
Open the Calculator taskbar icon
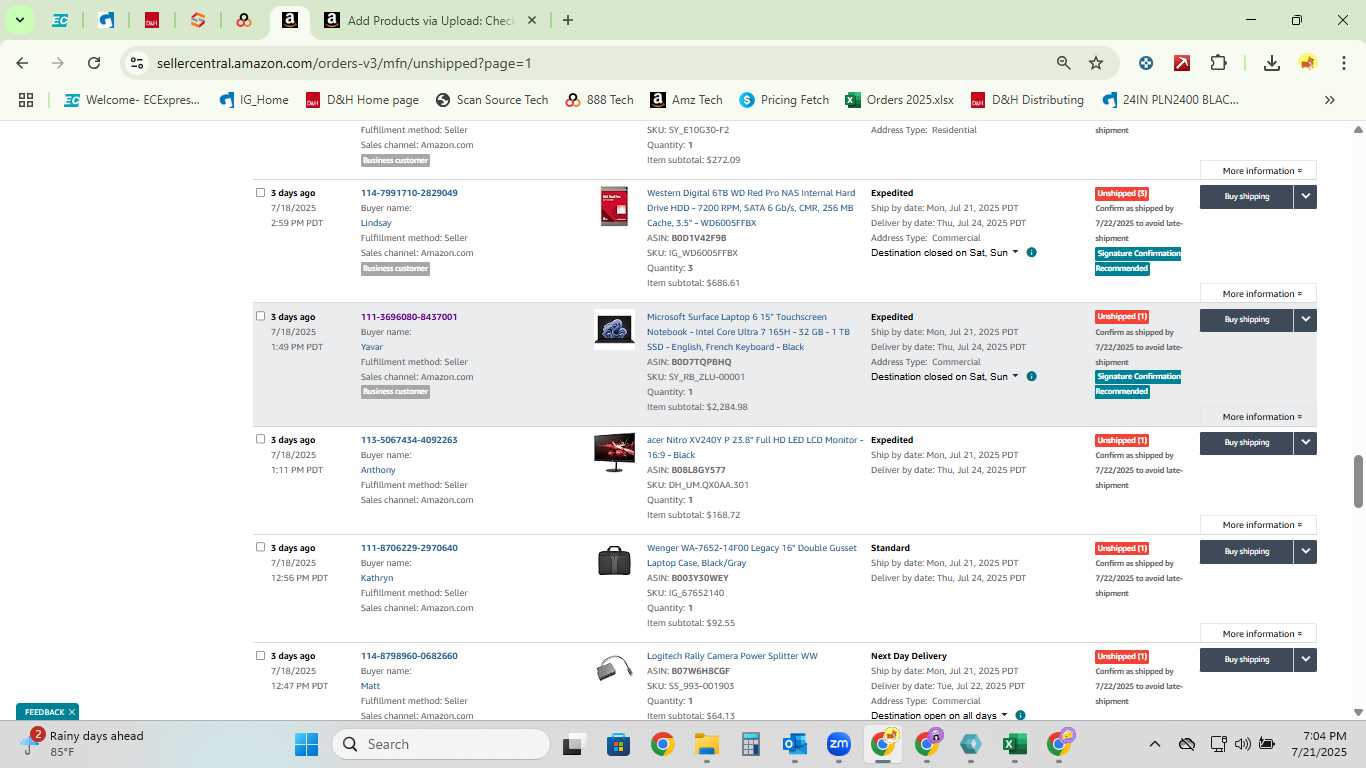pos(751,744)
